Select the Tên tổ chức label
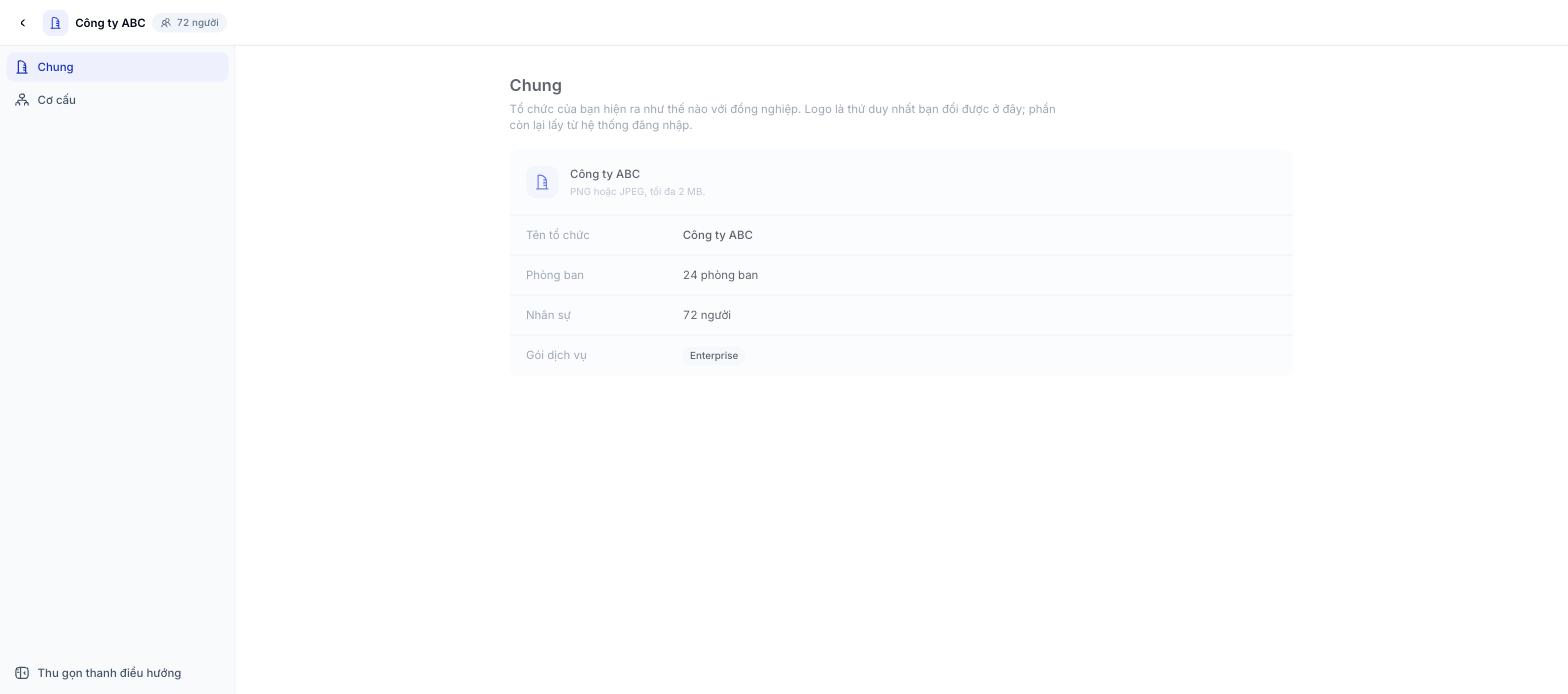 point(558,235)
